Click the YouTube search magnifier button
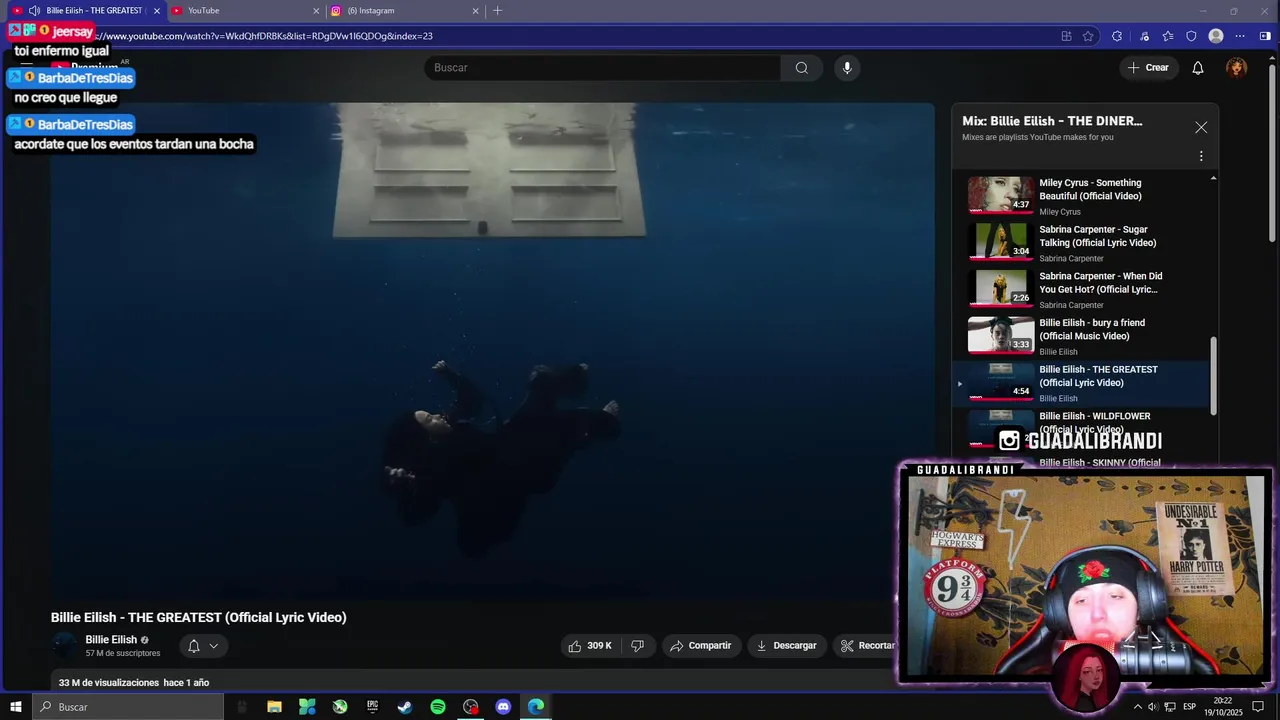 [801, 68]
